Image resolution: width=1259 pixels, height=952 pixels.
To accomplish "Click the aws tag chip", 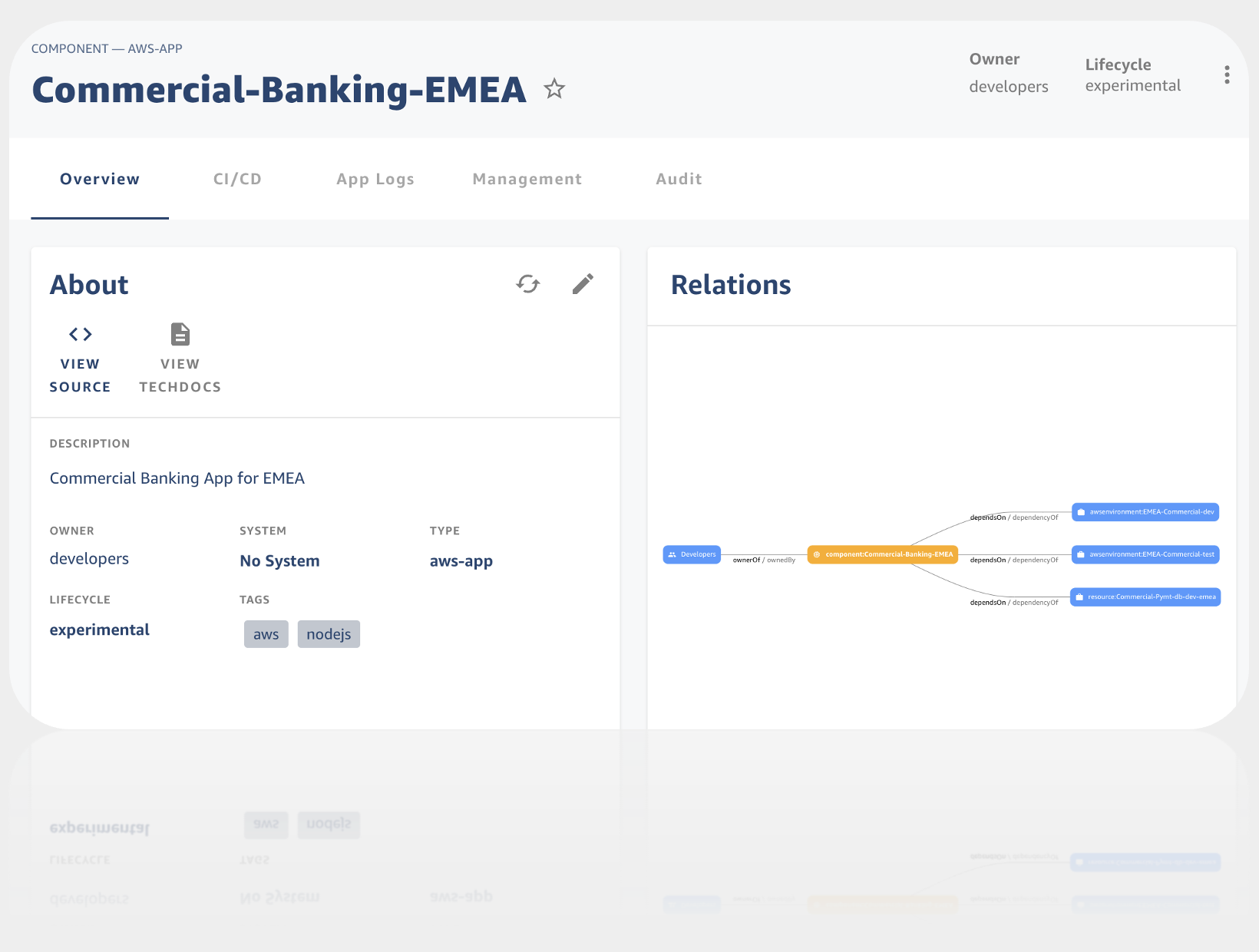I will pyautogui.click(x=266, y=634).
